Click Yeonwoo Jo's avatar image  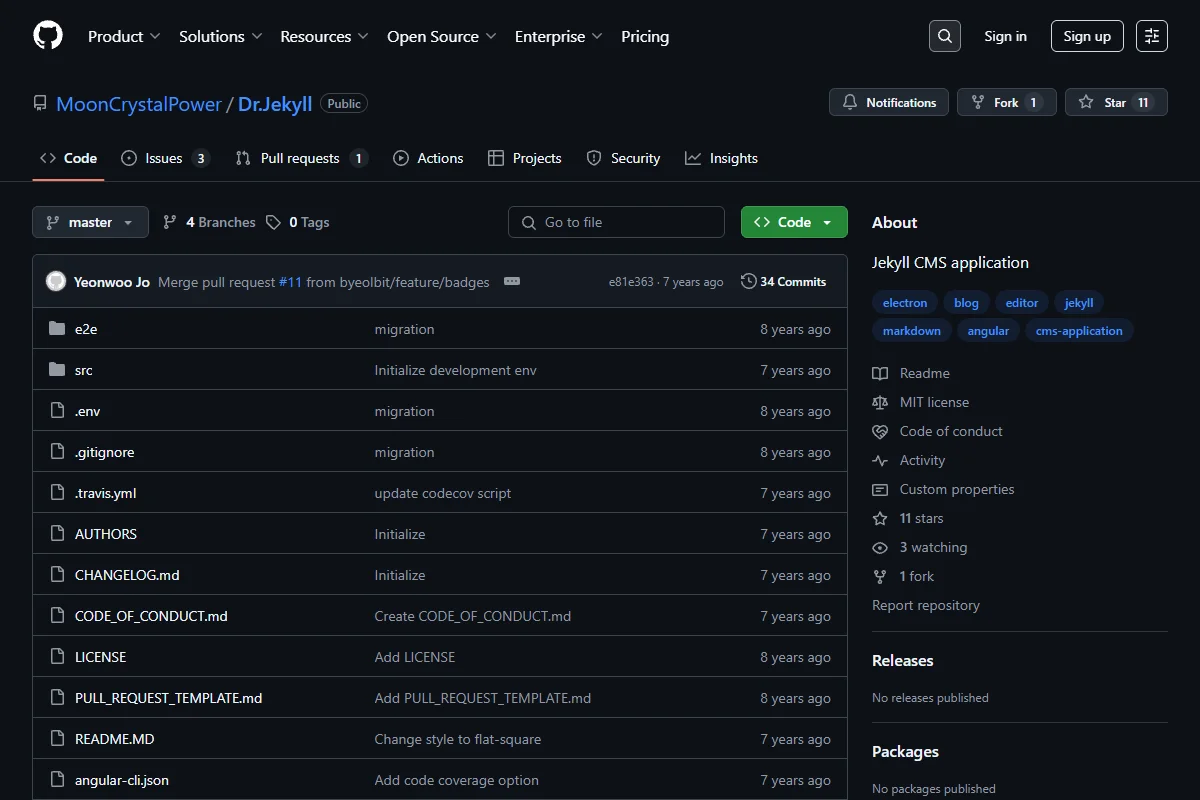(x=56, y=282)
